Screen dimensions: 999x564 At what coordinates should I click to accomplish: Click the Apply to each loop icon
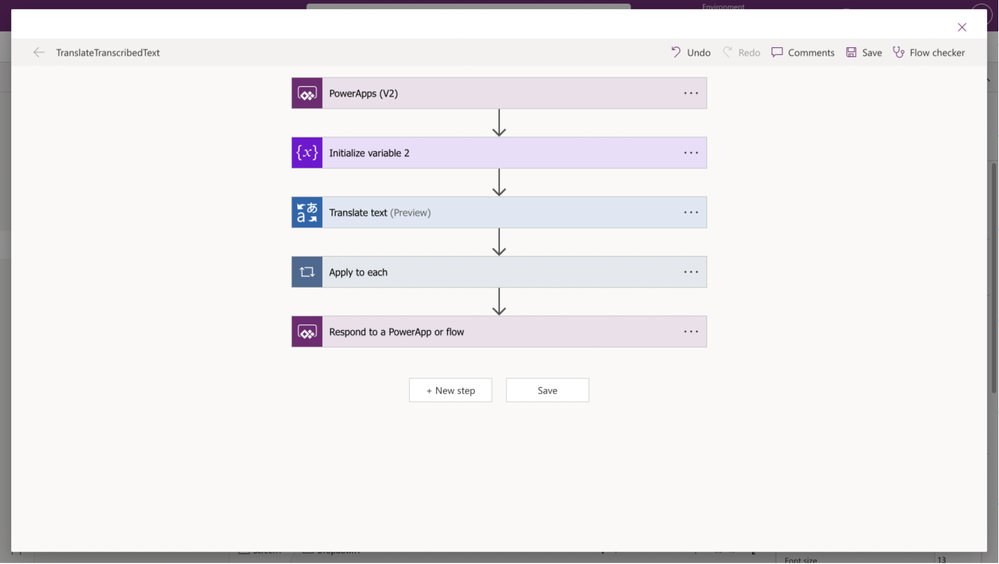[x=307, y=272]
